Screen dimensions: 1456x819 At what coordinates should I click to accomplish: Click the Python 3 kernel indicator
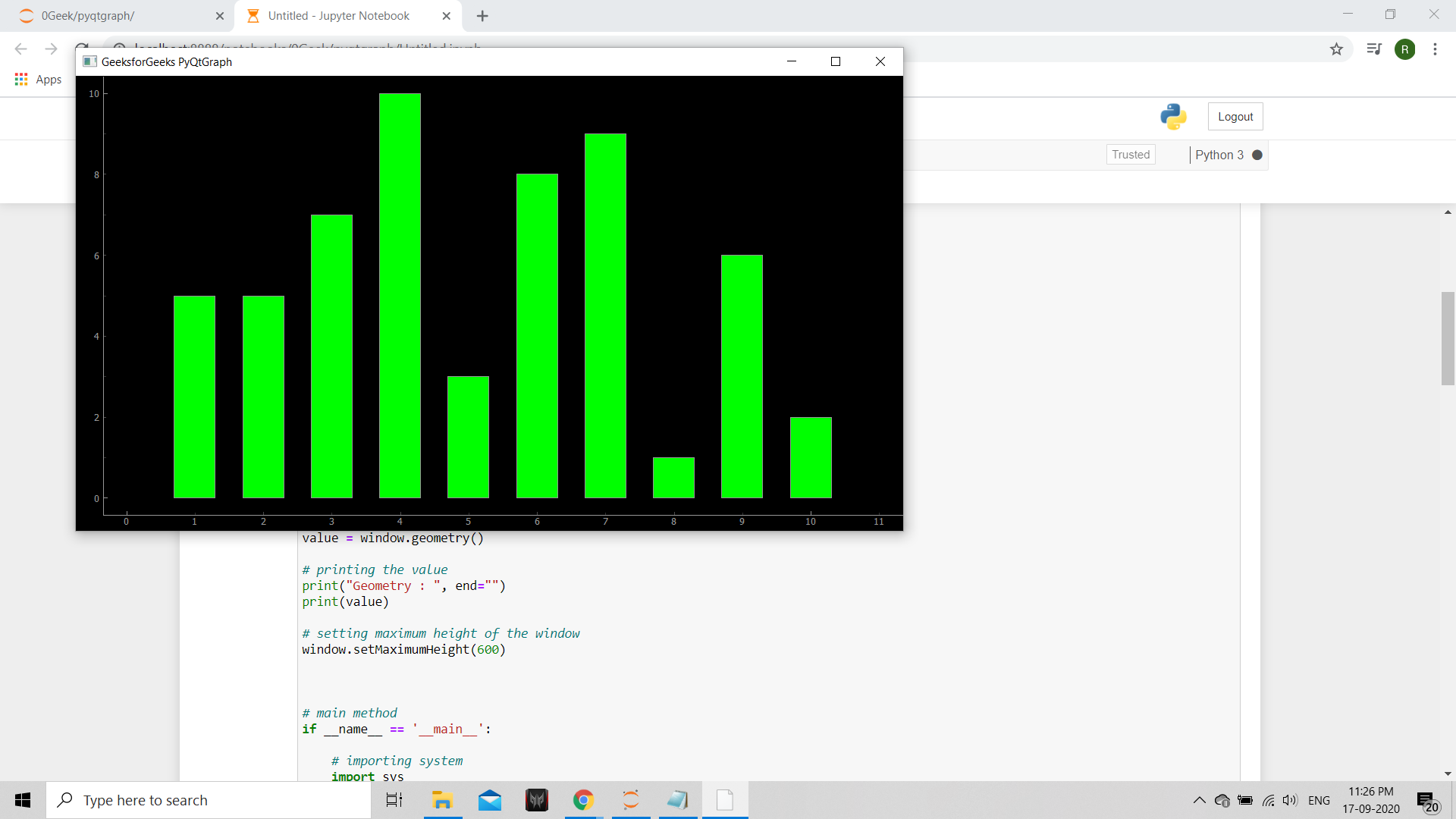click(x=1219, y=155)
